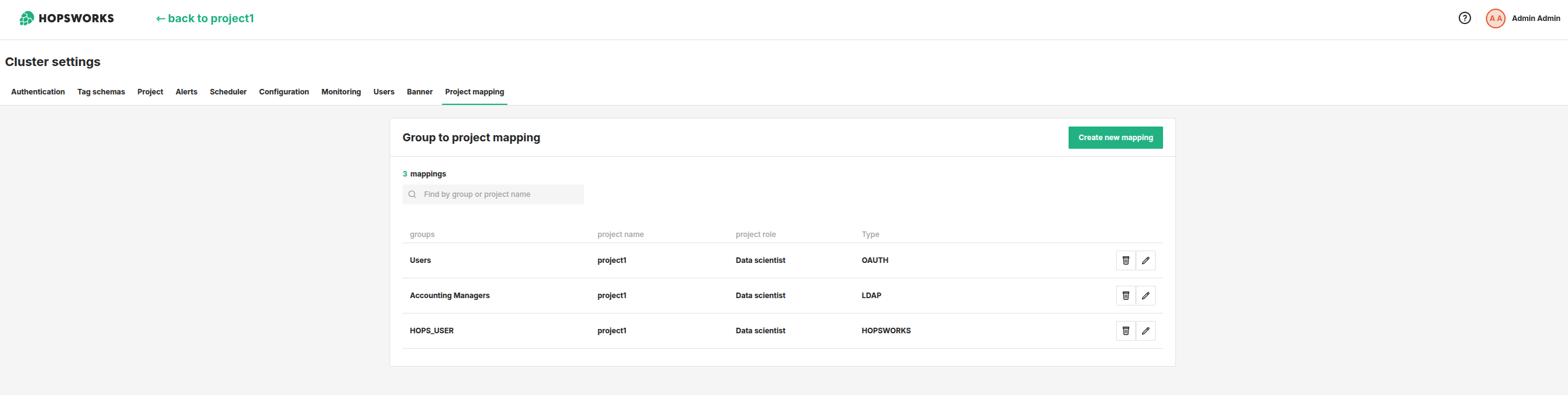1568x395 pixels.
Task: Open the Tag schemas tab
Action: coord(101,92)
